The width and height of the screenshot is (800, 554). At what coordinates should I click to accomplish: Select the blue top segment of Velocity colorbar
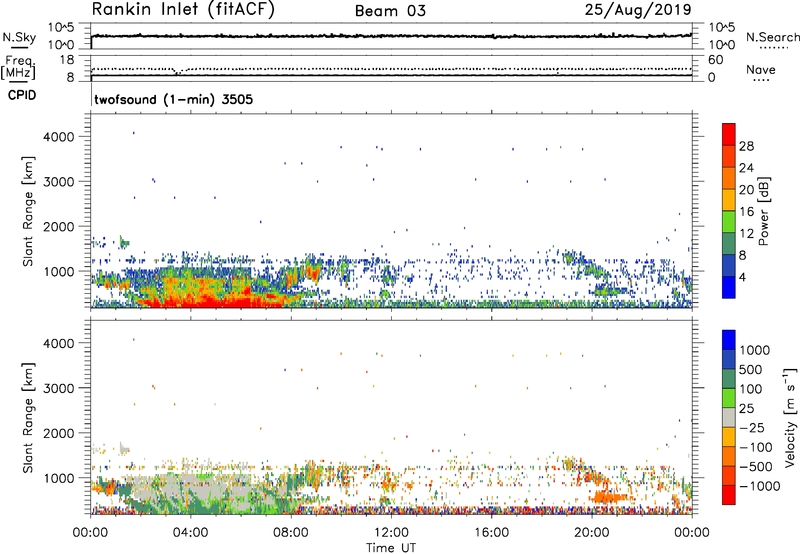click(729, 340)
